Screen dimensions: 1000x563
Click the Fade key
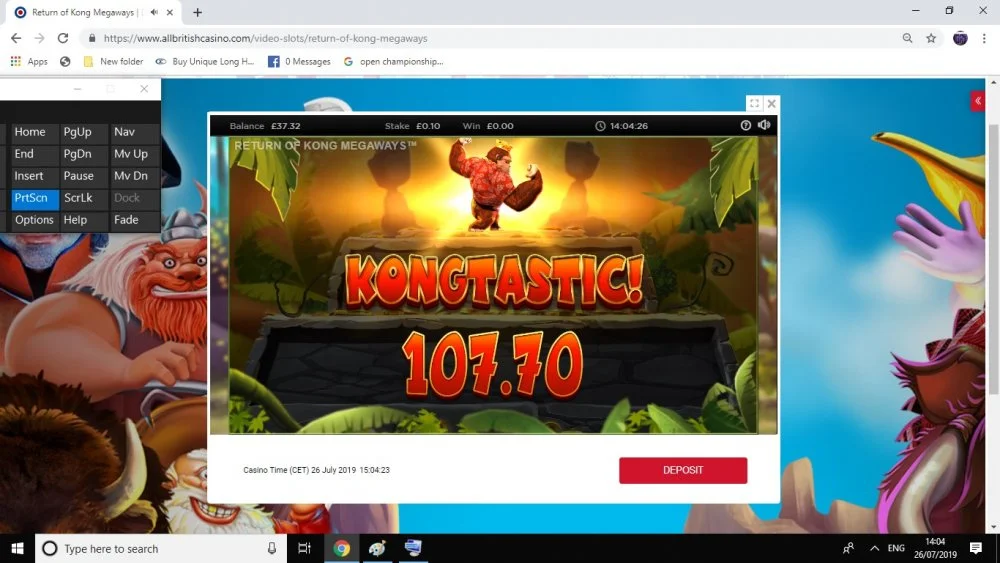[135, 220]
